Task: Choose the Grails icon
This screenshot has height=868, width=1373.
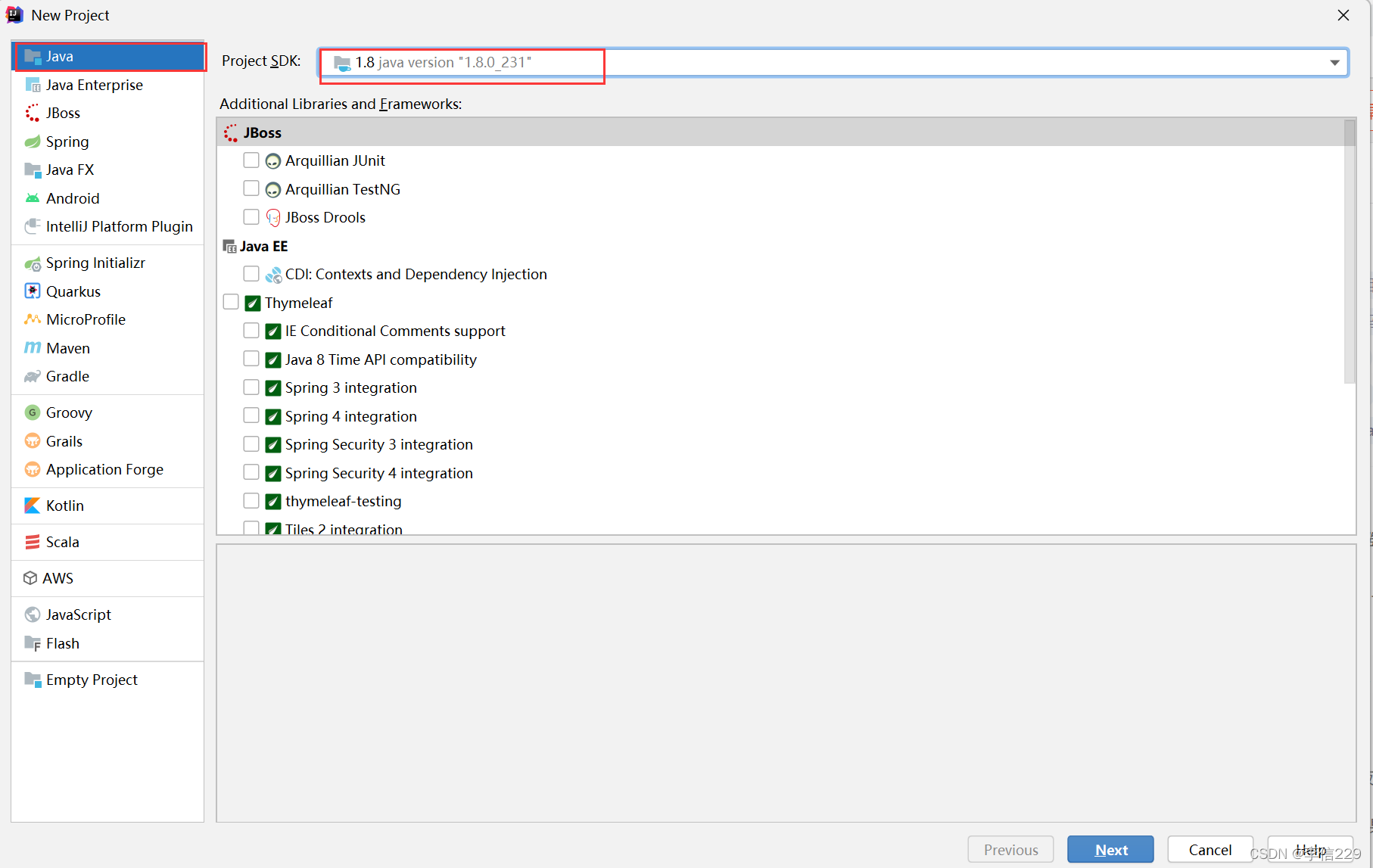Action: click(x=33, y=441)
